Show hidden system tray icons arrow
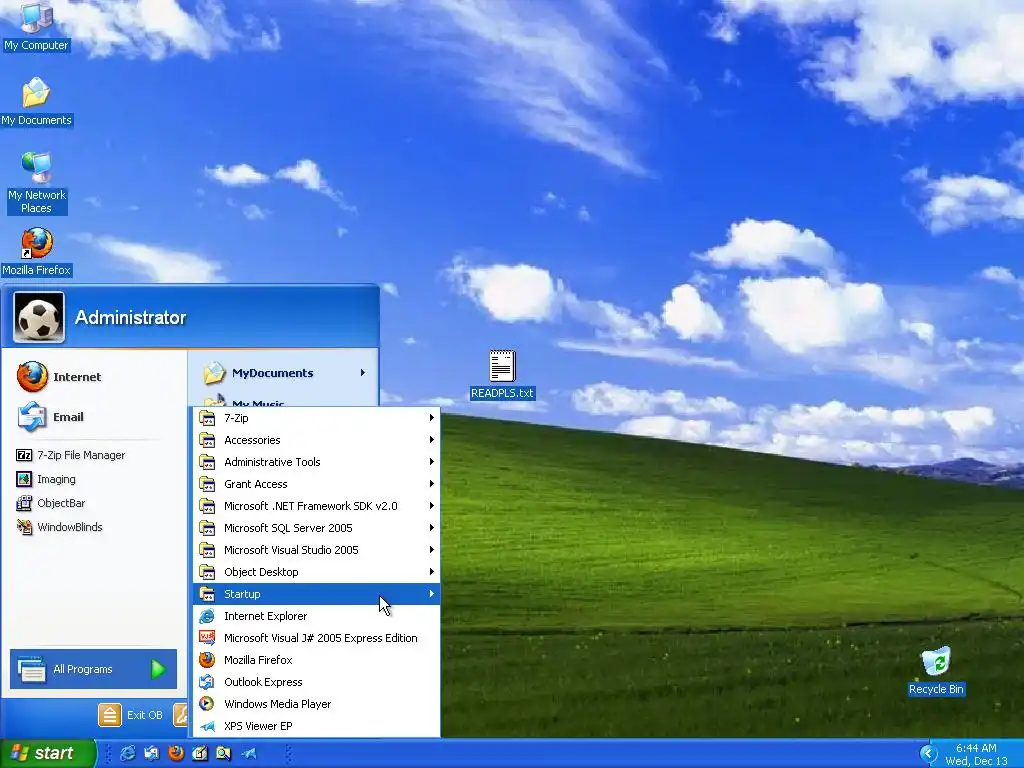This screenshot has width=1024, height=768. pyautogui.click(x=928, y=754)
